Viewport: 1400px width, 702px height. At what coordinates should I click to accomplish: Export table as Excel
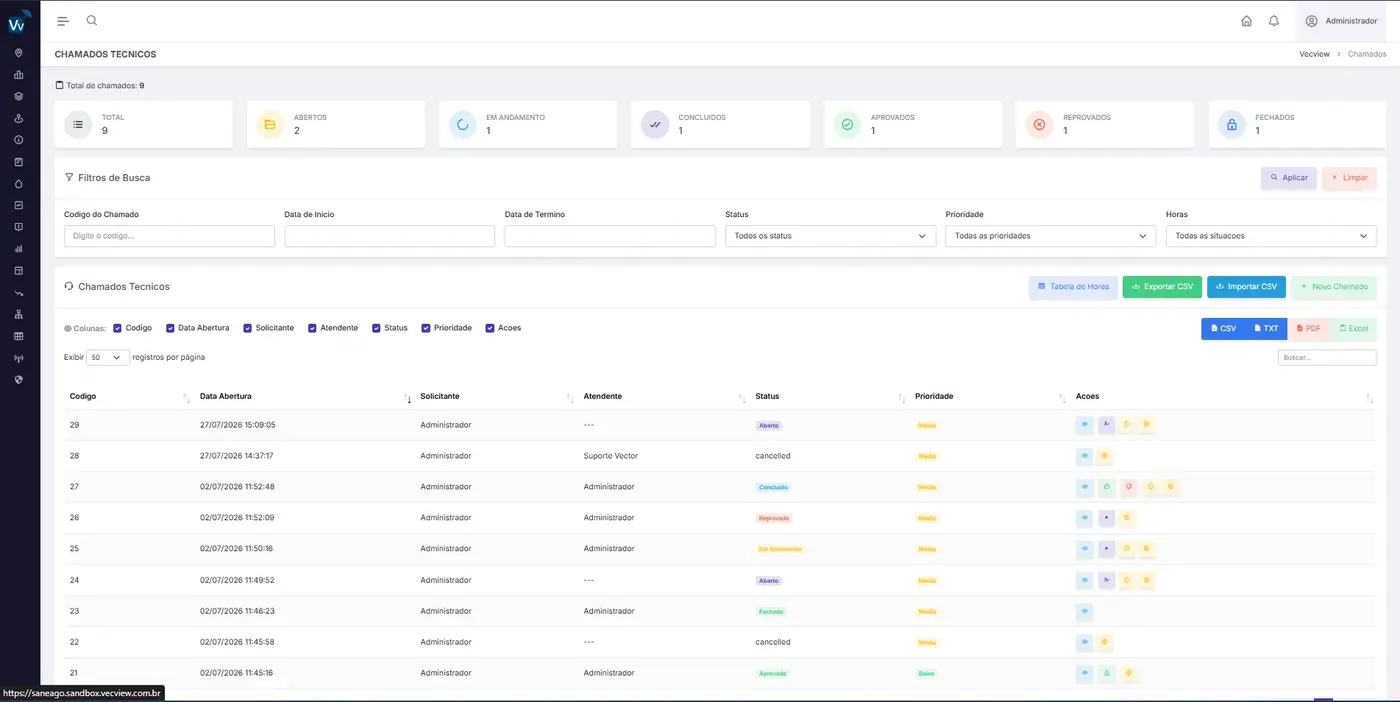click(1354, 329)
